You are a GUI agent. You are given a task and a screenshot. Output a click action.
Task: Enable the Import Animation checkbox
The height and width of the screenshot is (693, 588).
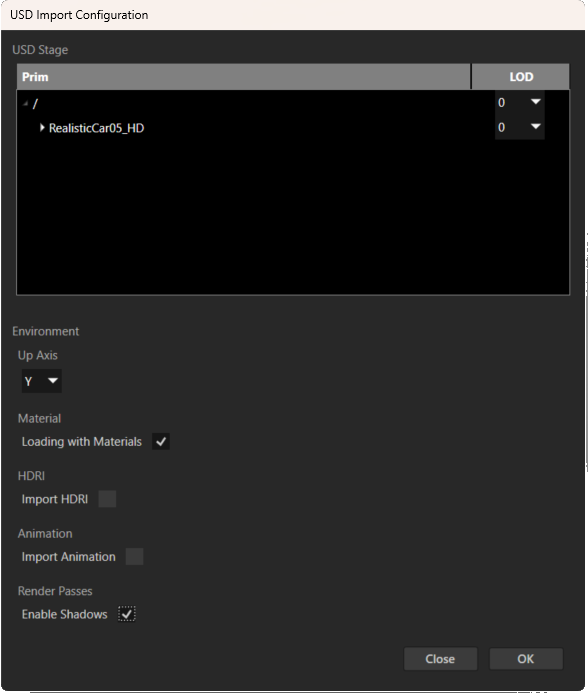(x=134, y=556)
